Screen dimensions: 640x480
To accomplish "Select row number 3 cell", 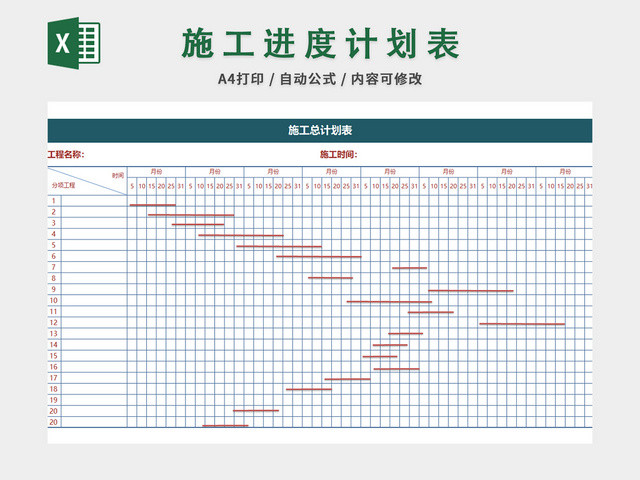I will (54, 223).
